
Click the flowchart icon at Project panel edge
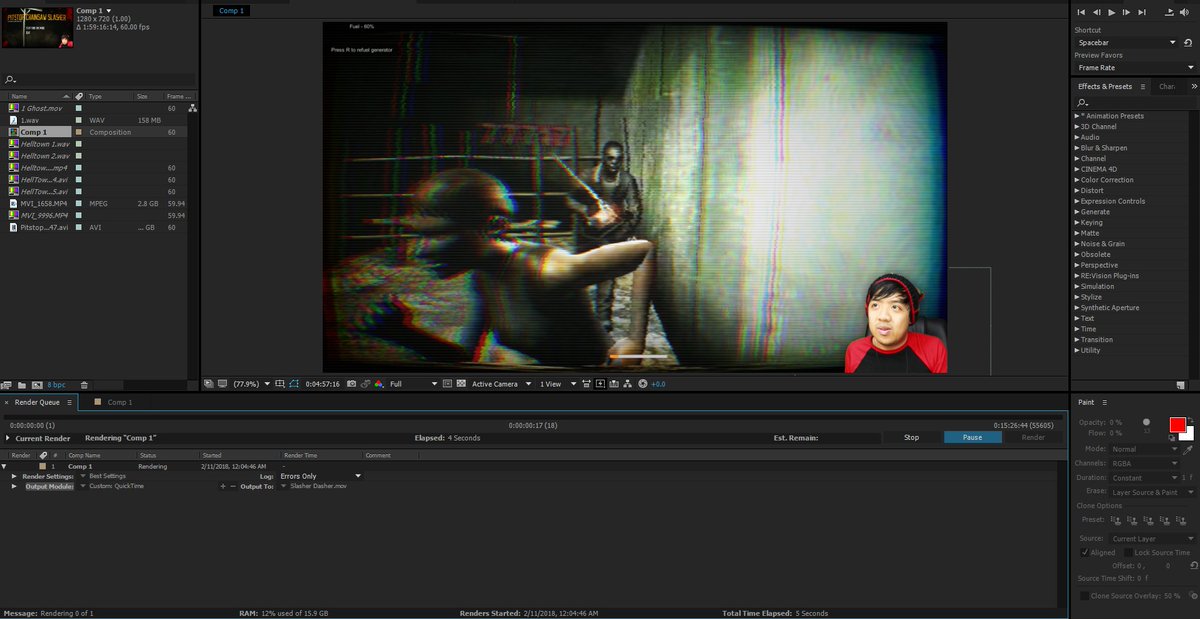[x=192, y=108]
